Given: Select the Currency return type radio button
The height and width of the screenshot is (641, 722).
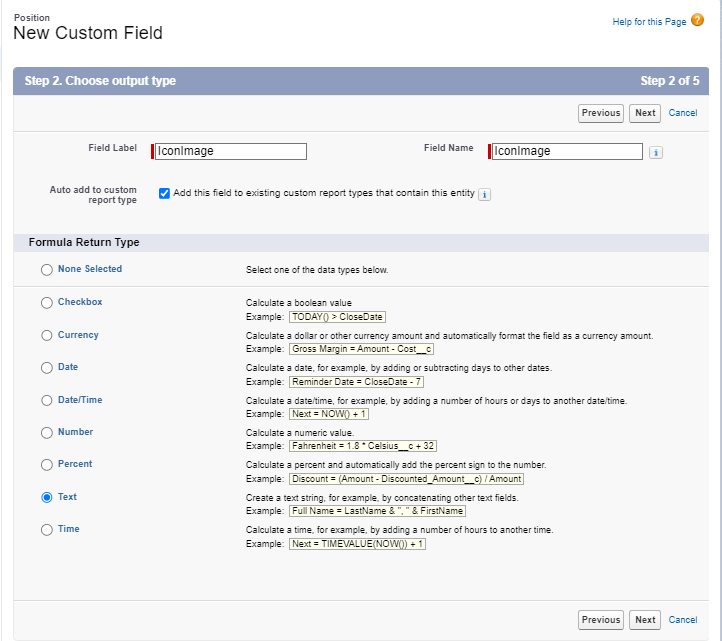Looking at the screenshot, I should [x=47, y=336].
